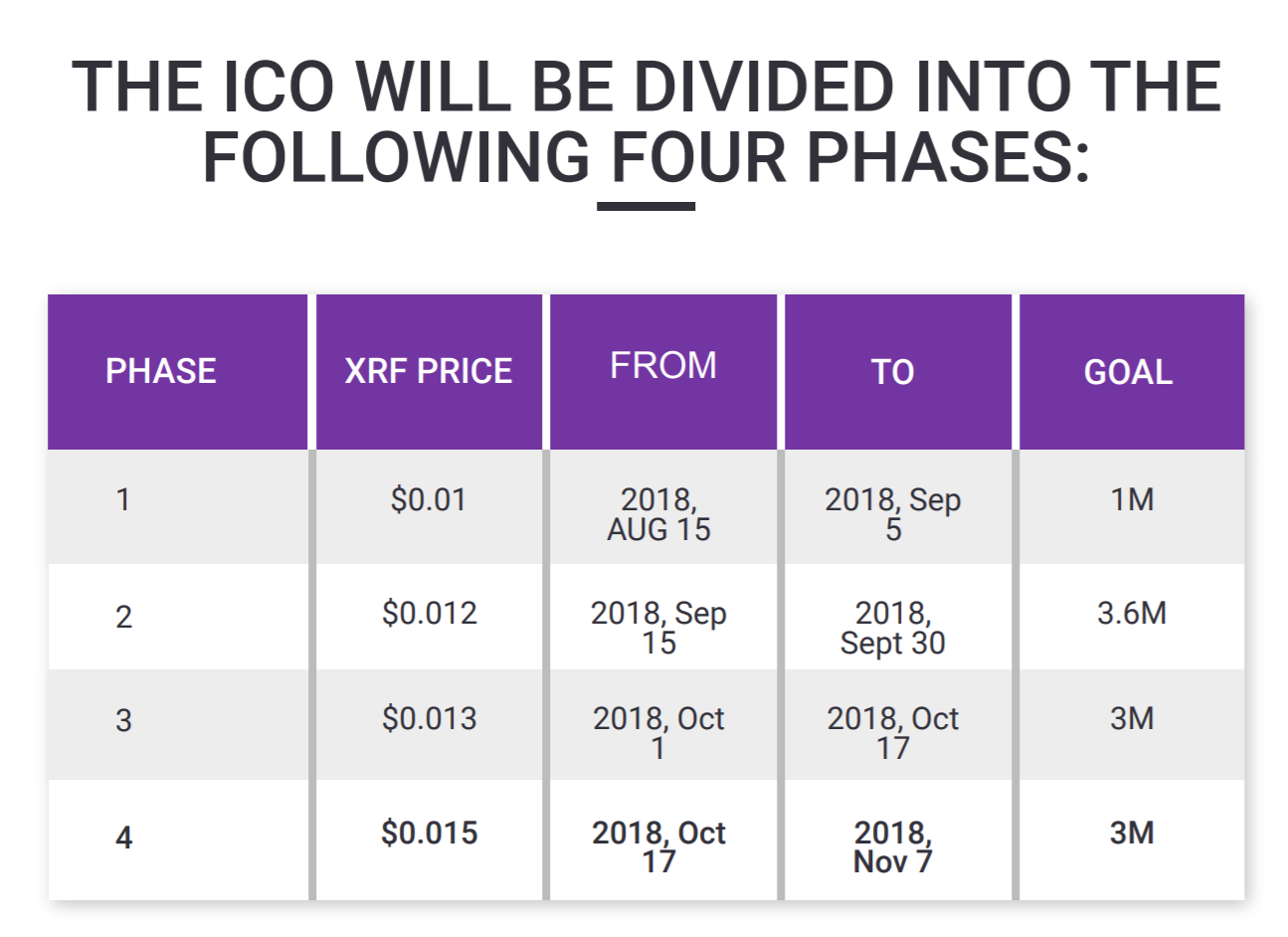The image size is (1288, 937).
Task: Click the GOAL column header
Action: [1128, 372]
